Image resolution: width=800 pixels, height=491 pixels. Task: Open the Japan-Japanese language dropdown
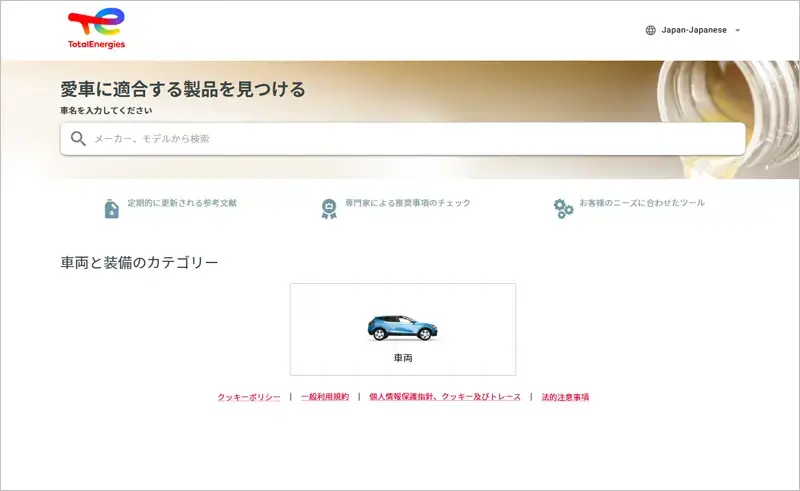tap(693, 30)
